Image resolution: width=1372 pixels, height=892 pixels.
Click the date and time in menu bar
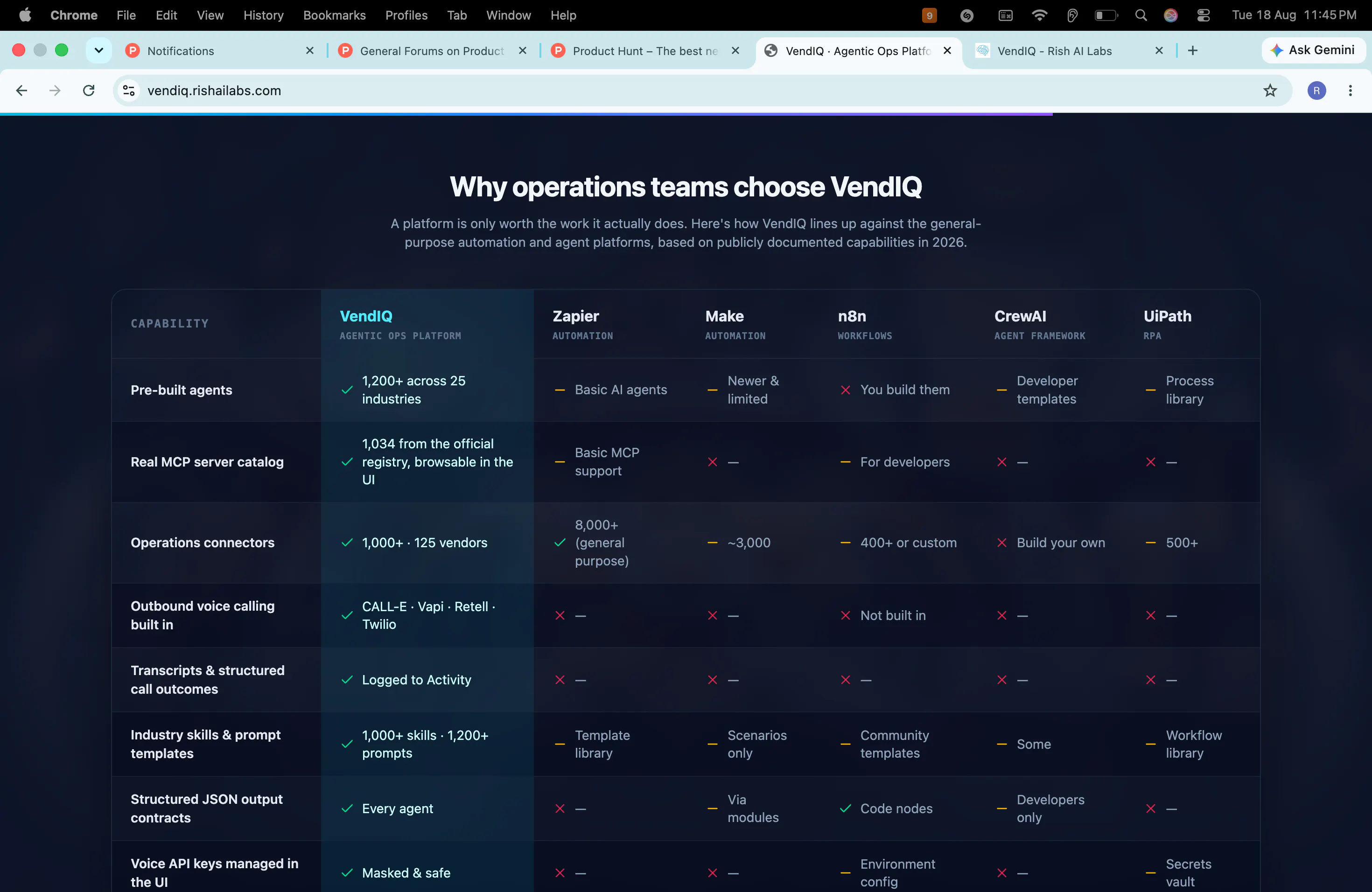(1294, 15)
